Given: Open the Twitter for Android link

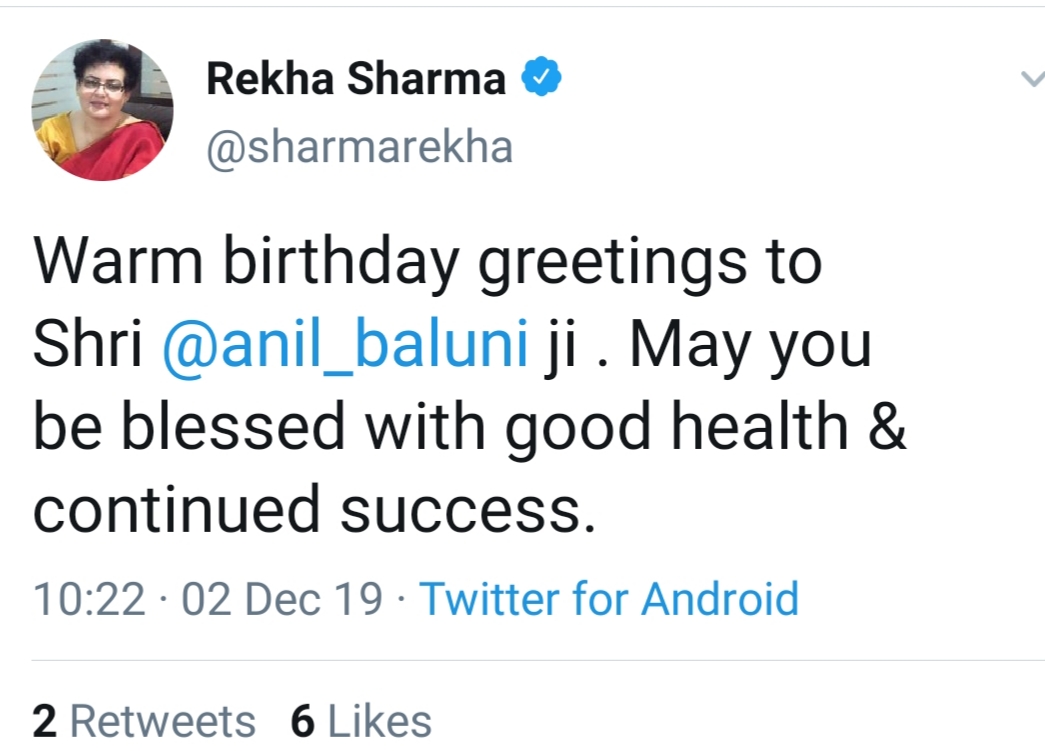Looking at the screenshot, I should click(608, 599).
